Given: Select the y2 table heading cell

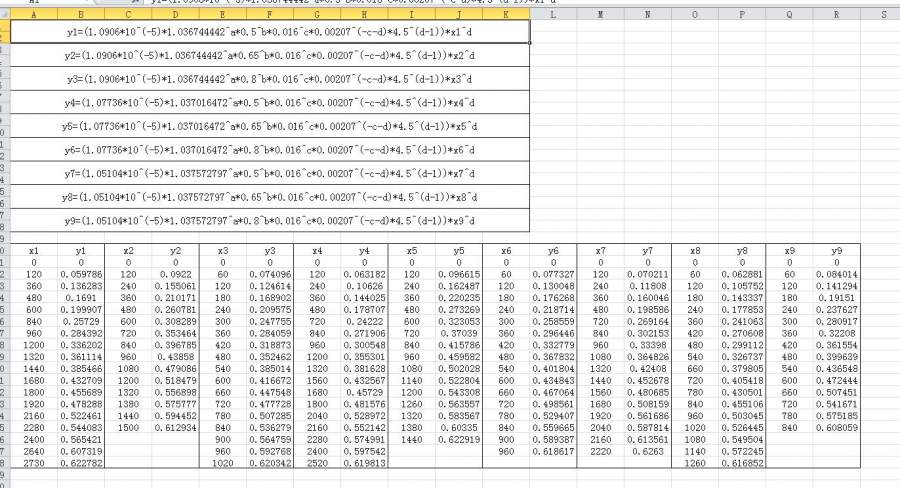Looking at the screenshot, I should click(175, 251).
